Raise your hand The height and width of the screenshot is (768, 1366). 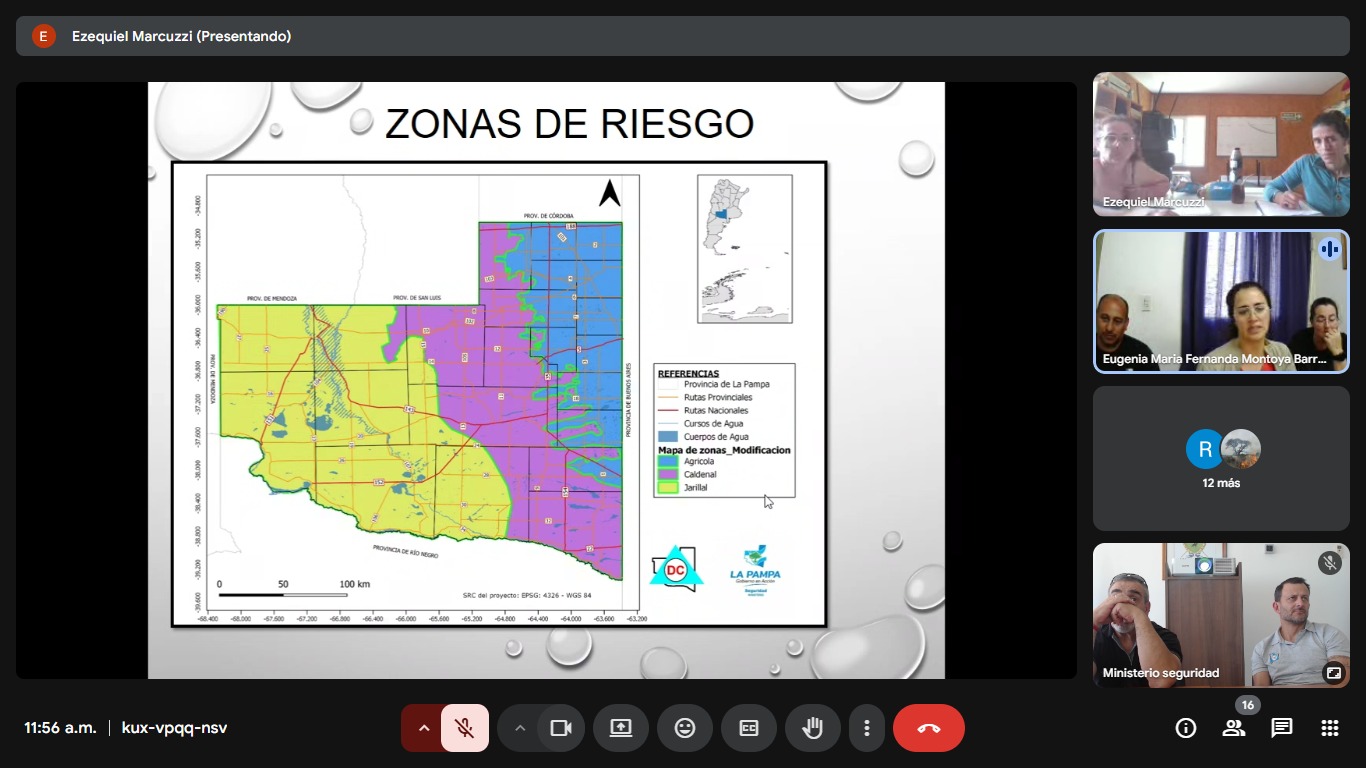tap(813, 728)
